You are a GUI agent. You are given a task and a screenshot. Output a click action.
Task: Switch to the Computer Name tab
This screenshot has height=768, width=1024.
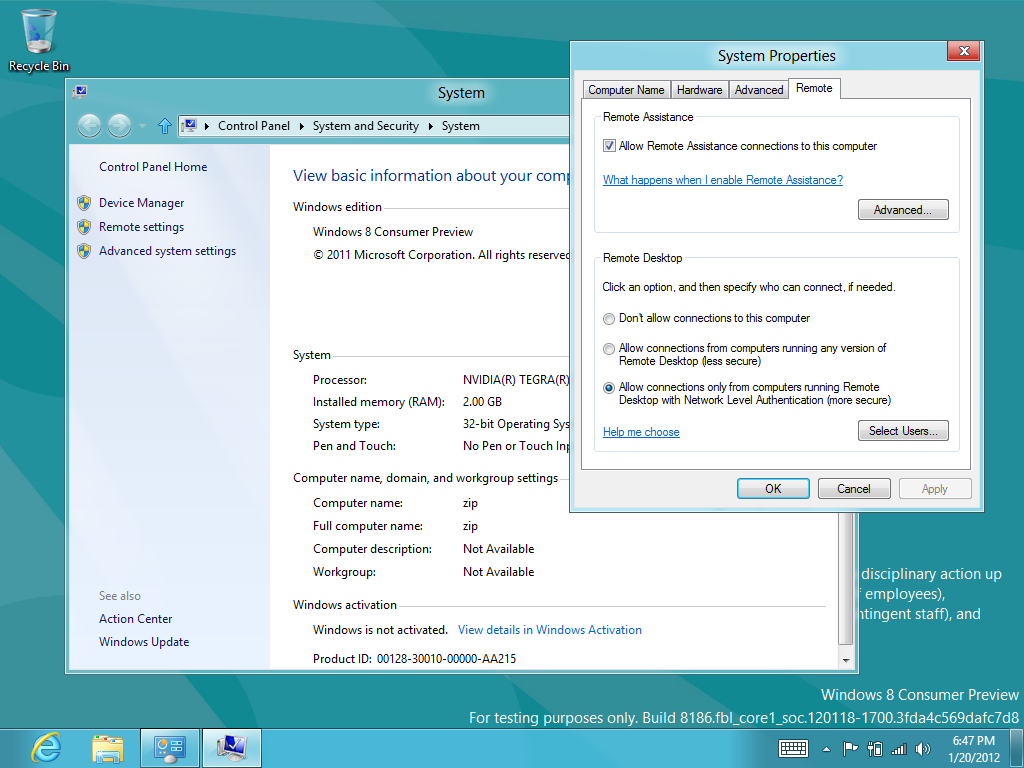tap(626, 90)
